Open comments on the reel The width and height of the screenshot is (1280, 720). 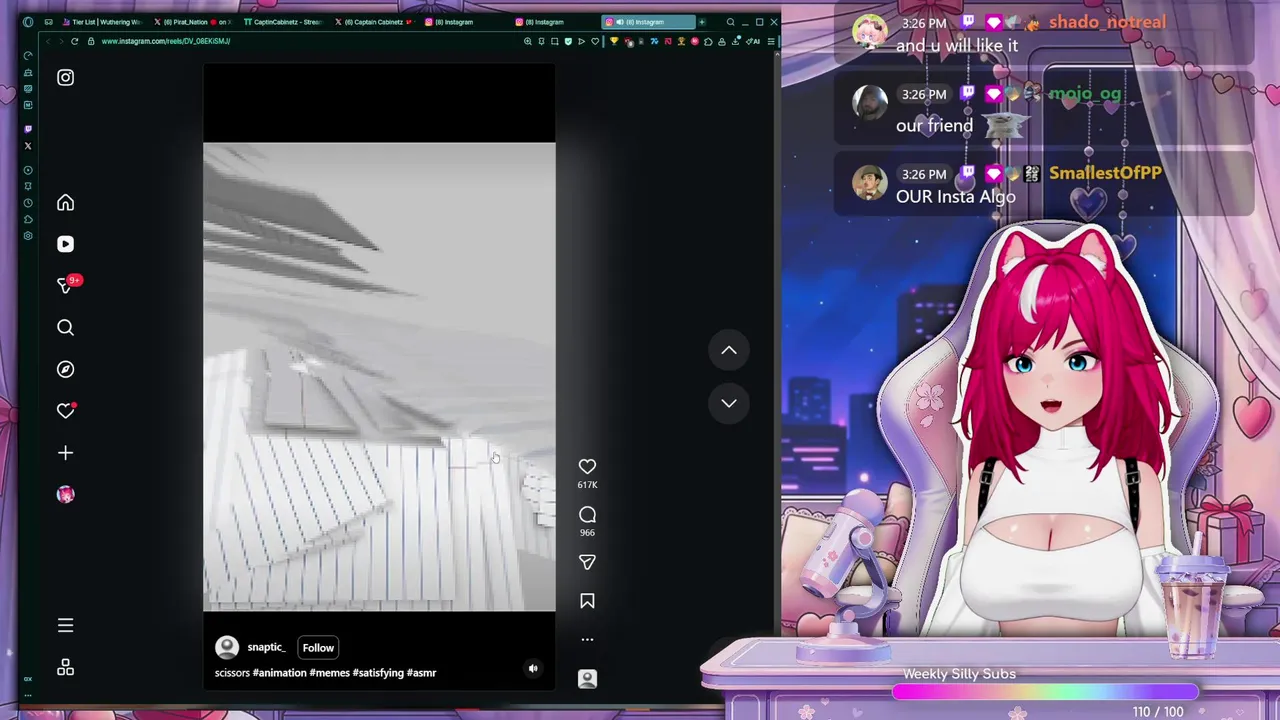[x=587, y=515]
